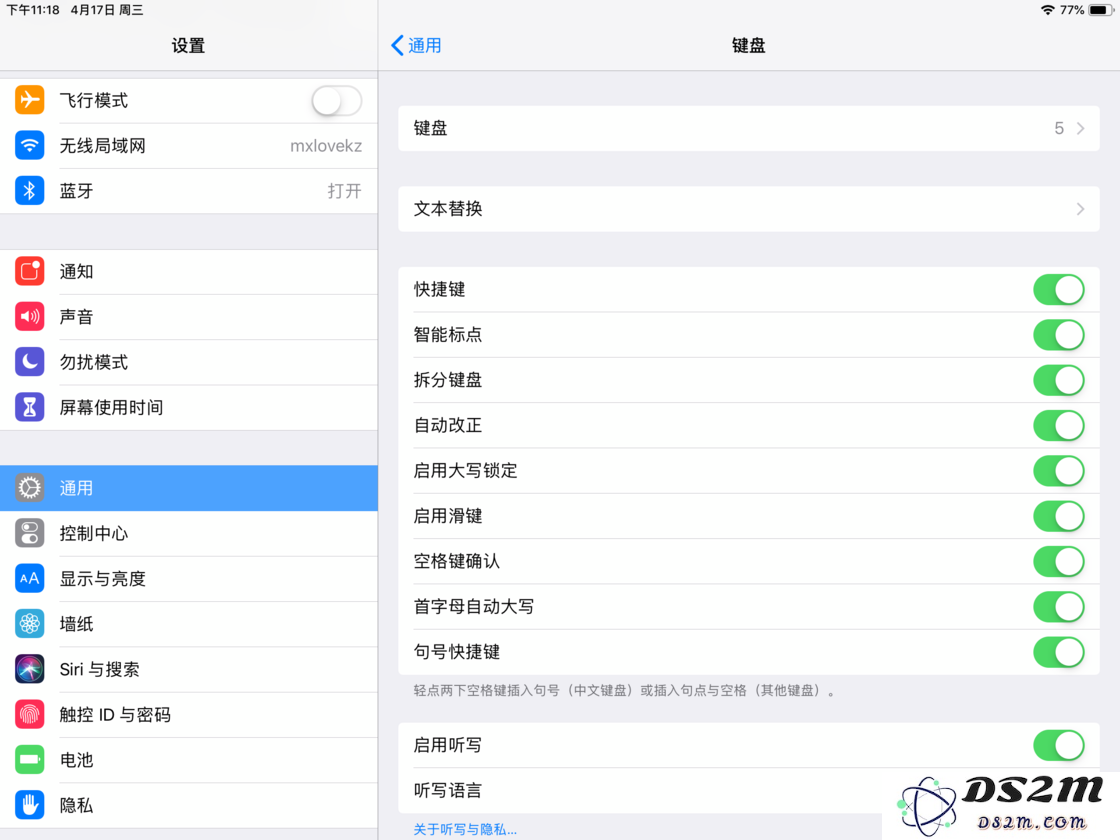Tap the 声音 sounds speaker icon
Viewport: 1120px width, 840px height.
pos(29,316)
